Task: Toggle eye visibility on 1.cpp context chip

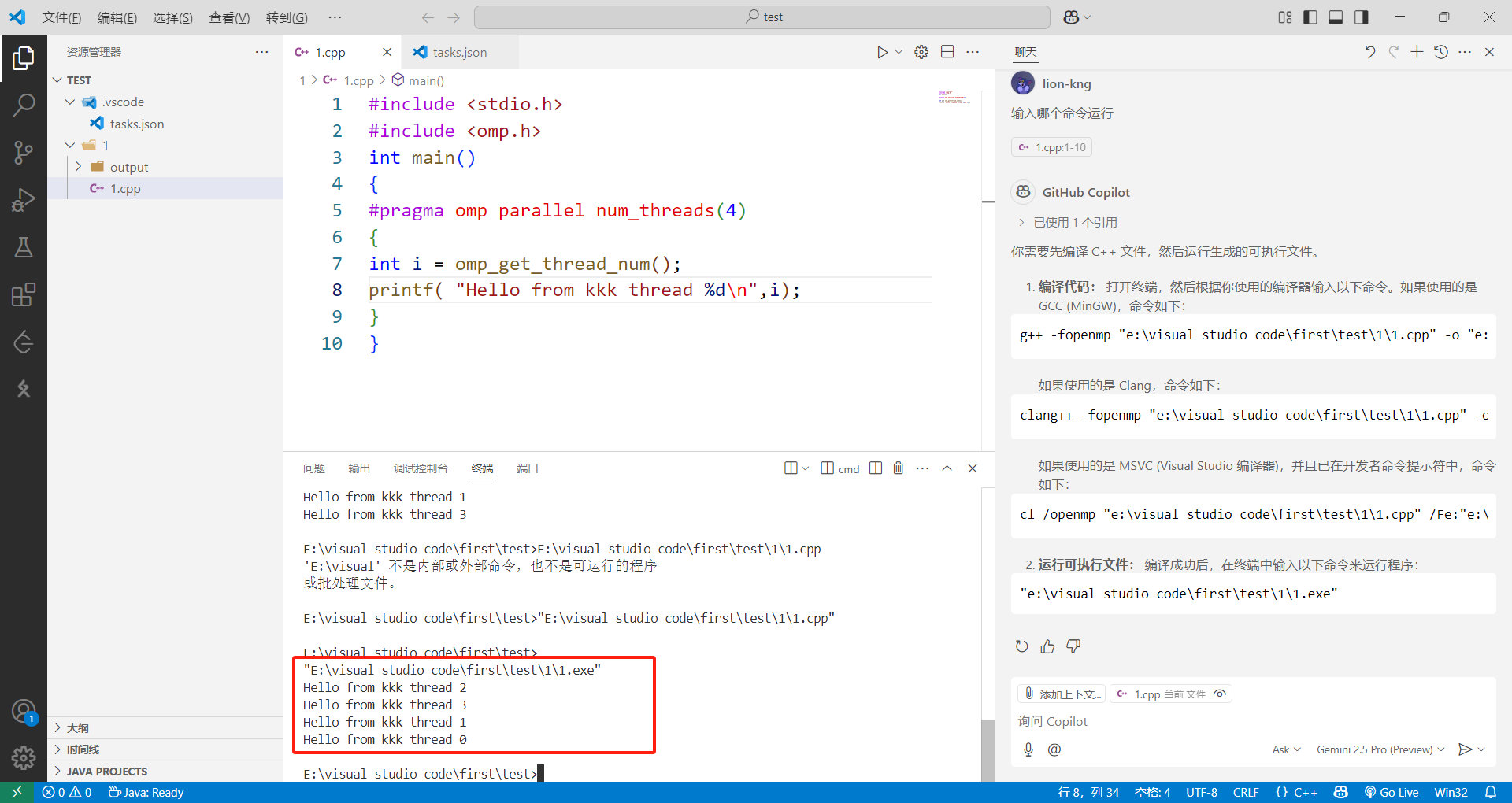Action: point(1219,694)
